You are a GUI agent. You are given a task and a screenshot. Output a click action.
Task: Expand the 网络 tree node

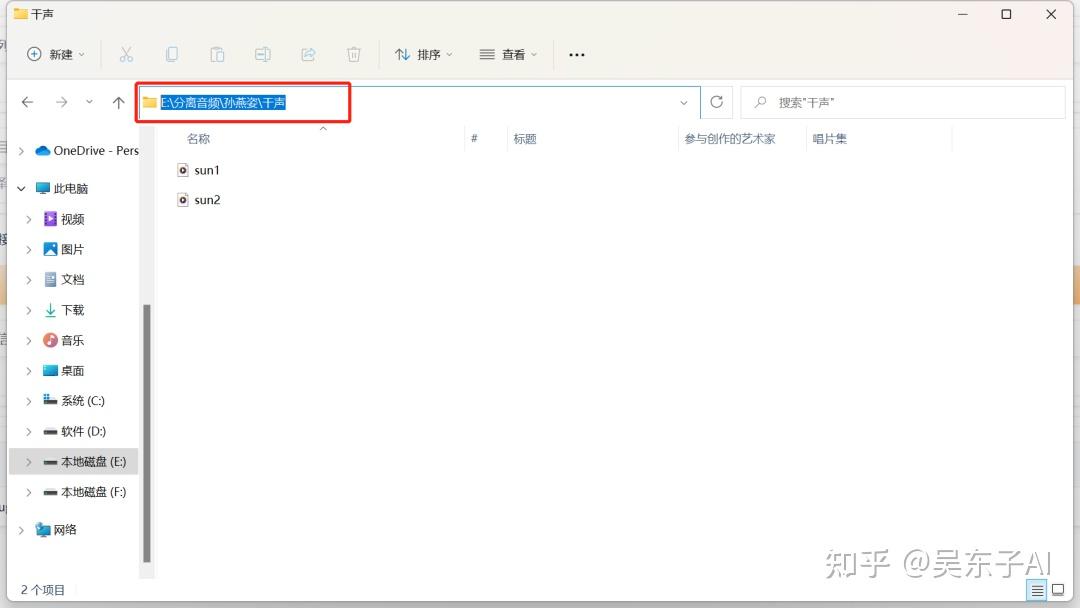click(21, 530)
